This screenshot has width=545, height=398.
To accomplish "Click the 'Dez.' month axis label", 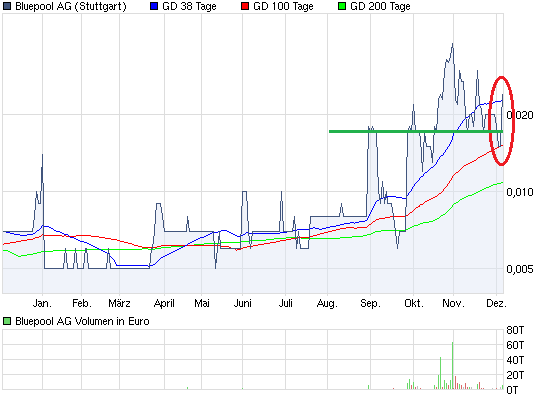I will point(496,303).
